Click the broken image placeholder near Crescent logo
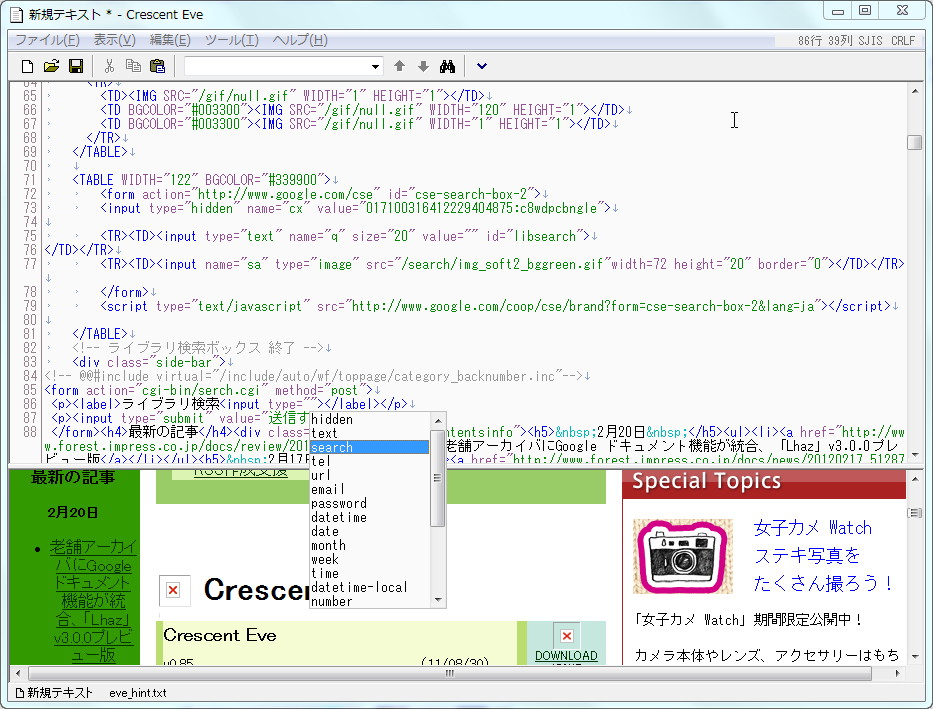The width and height of the screenshot is (933, 709). [x=173, y=590]
